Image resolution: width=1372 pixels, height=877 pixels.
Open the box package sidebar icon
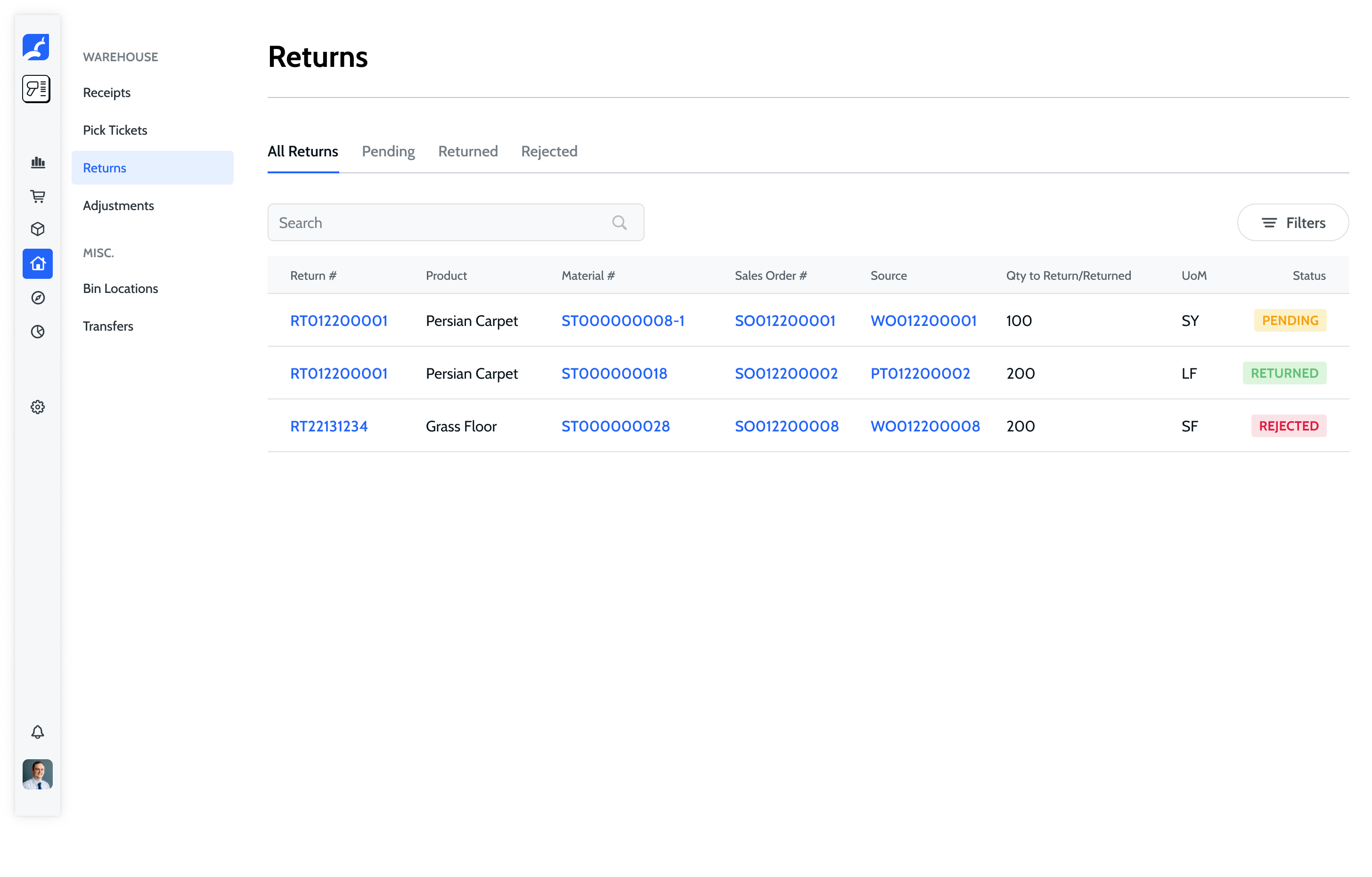tap(38, 229)
